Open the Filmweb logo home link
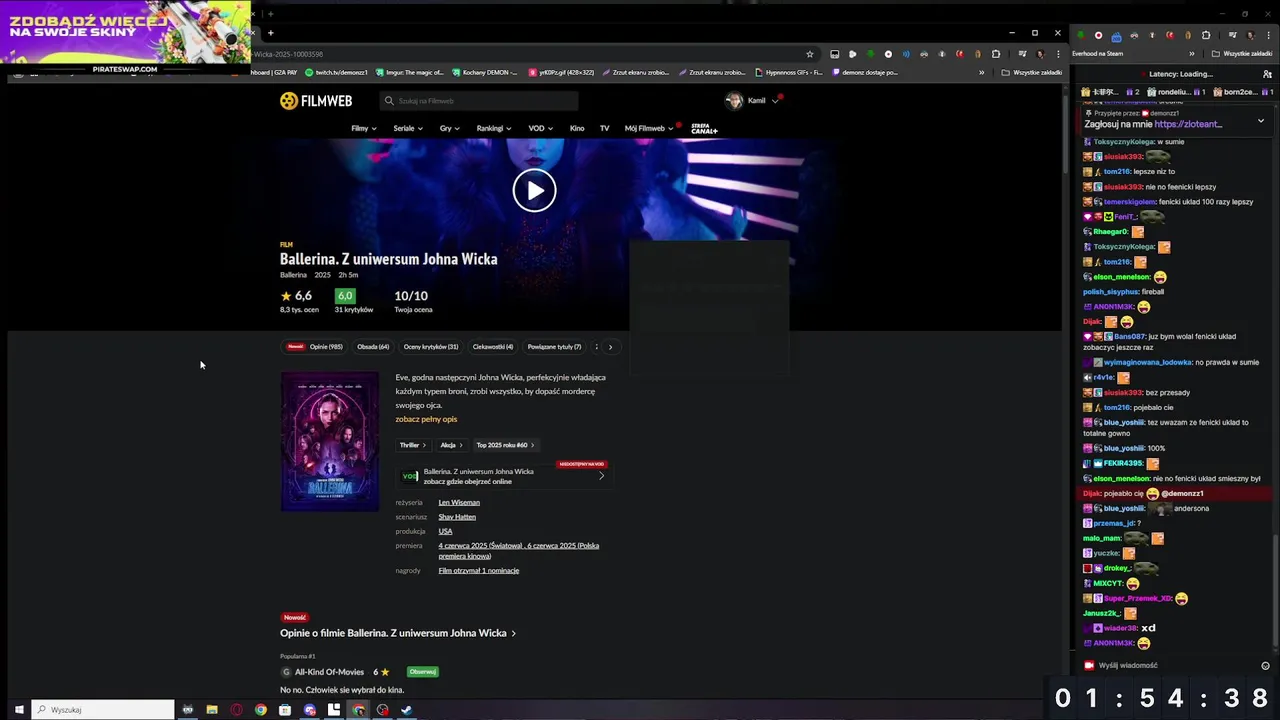The height and width of the screenshot is (720, 1280). pos(316,101)
